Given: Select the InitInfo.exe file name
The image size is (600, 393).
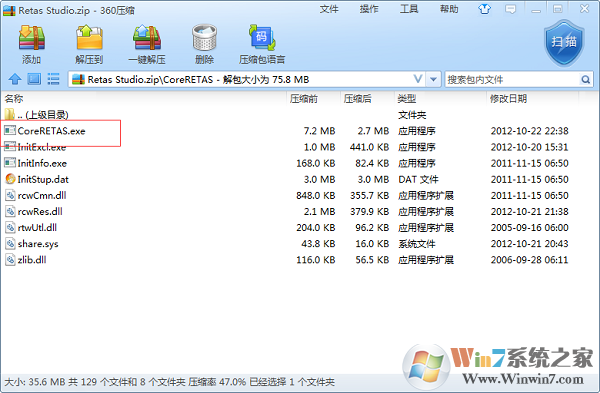Looking at the screenshot, I should (x=42, y=163).
